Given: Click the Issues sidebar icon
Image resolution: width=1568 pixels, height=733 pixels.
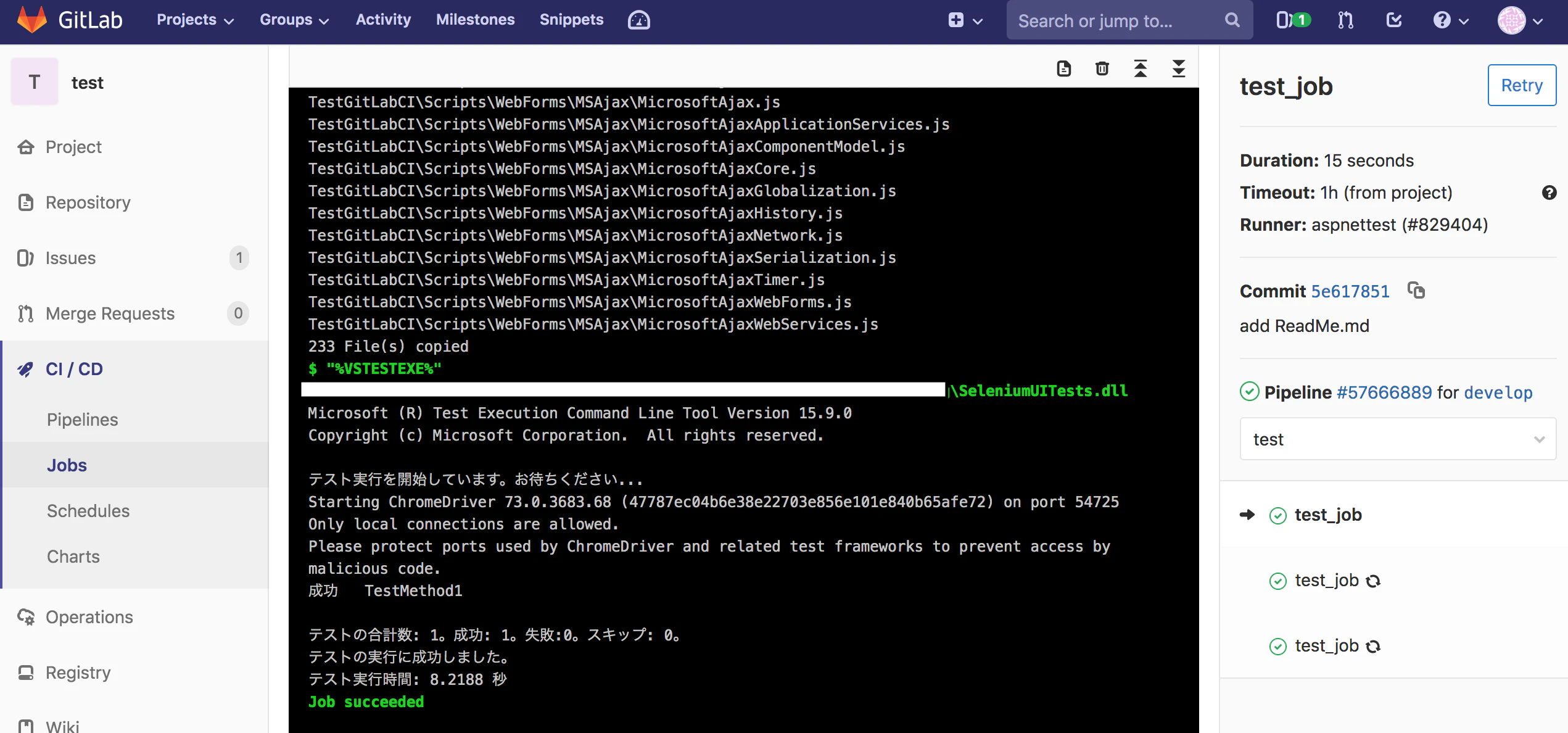Looking at the screenshot, I should [25, 258].
